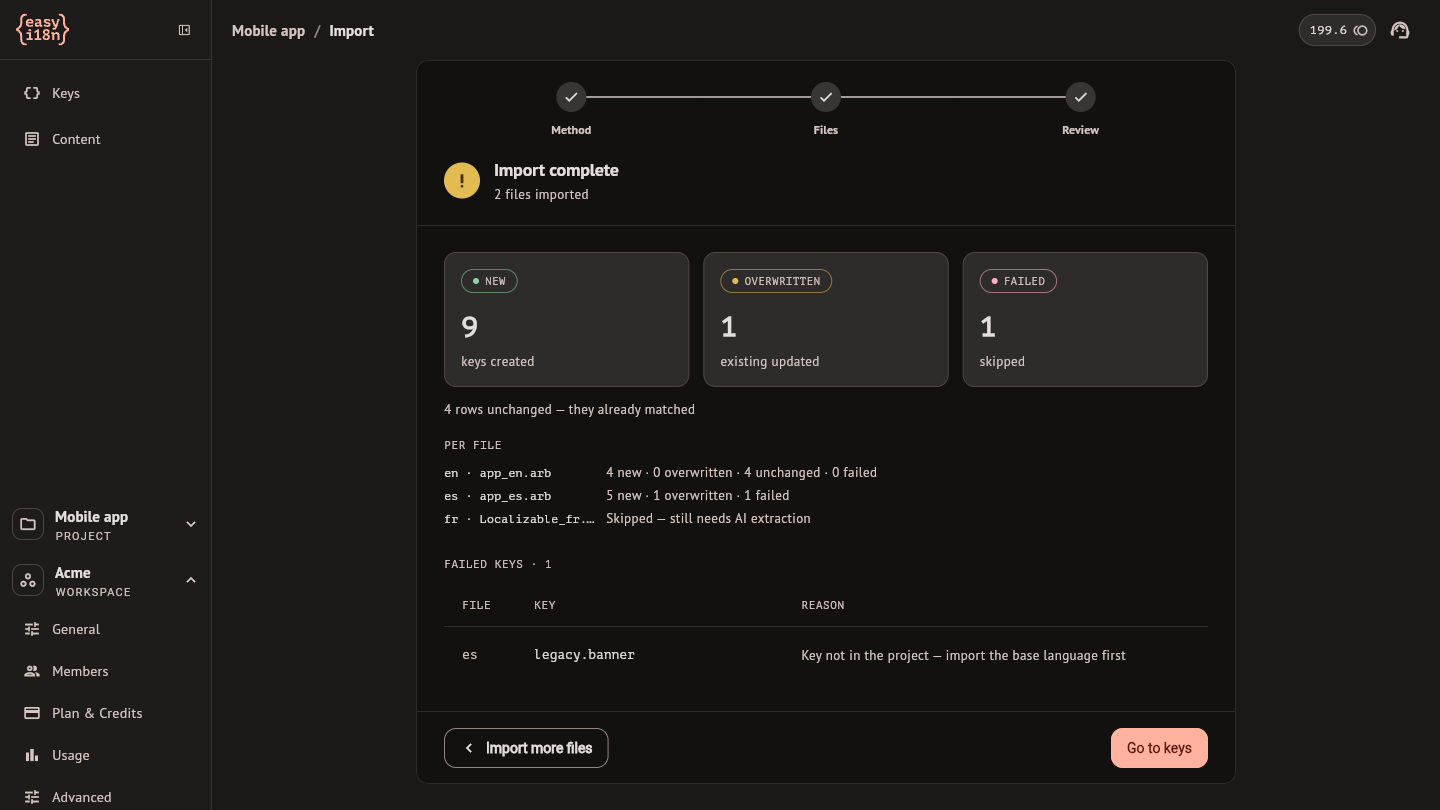The width and height of the screenshot is (1440, 810).
Task: Click the FAILED status badge
Action: tap(1018, 281)
